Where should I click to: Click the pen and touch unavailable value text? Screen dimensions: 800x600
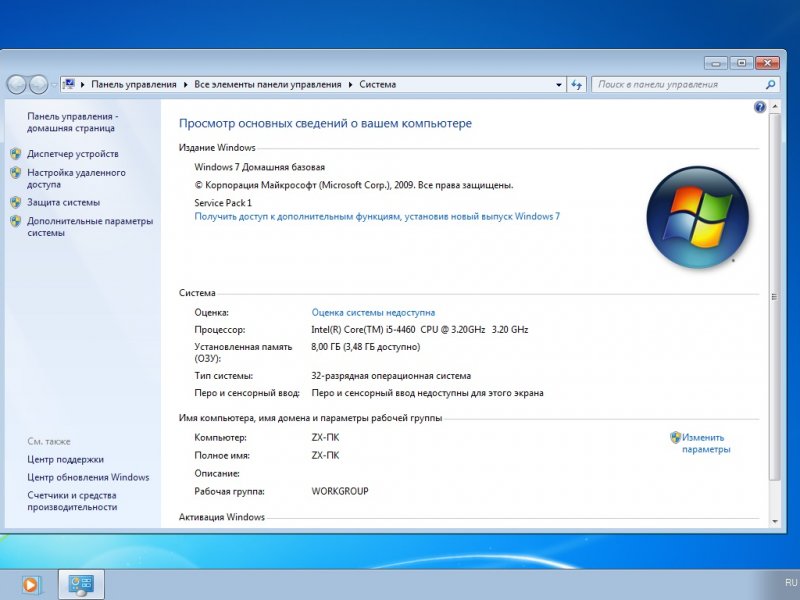click(x=427, y=393)
